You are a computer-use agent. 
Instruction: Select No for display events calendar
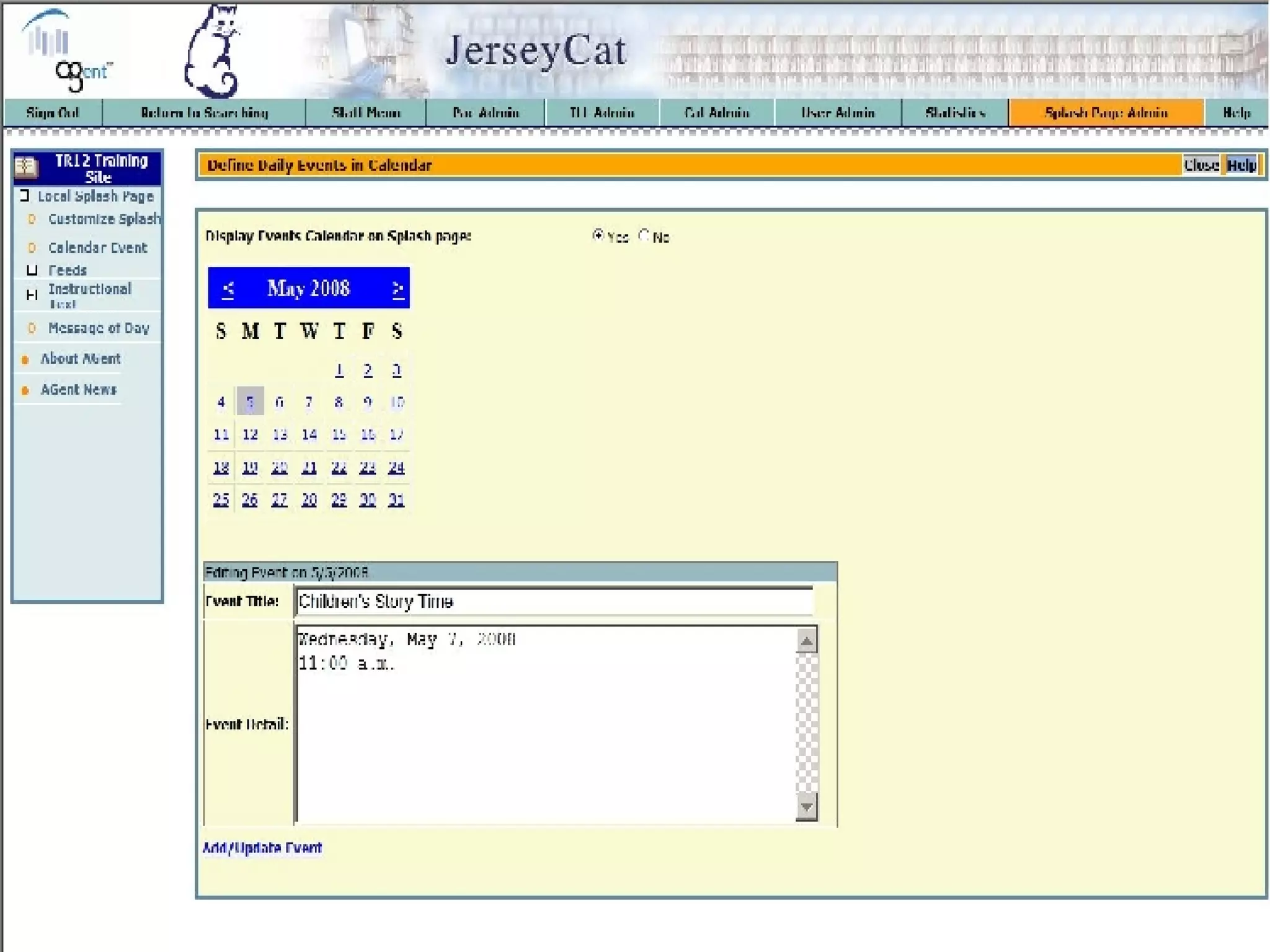644,236
